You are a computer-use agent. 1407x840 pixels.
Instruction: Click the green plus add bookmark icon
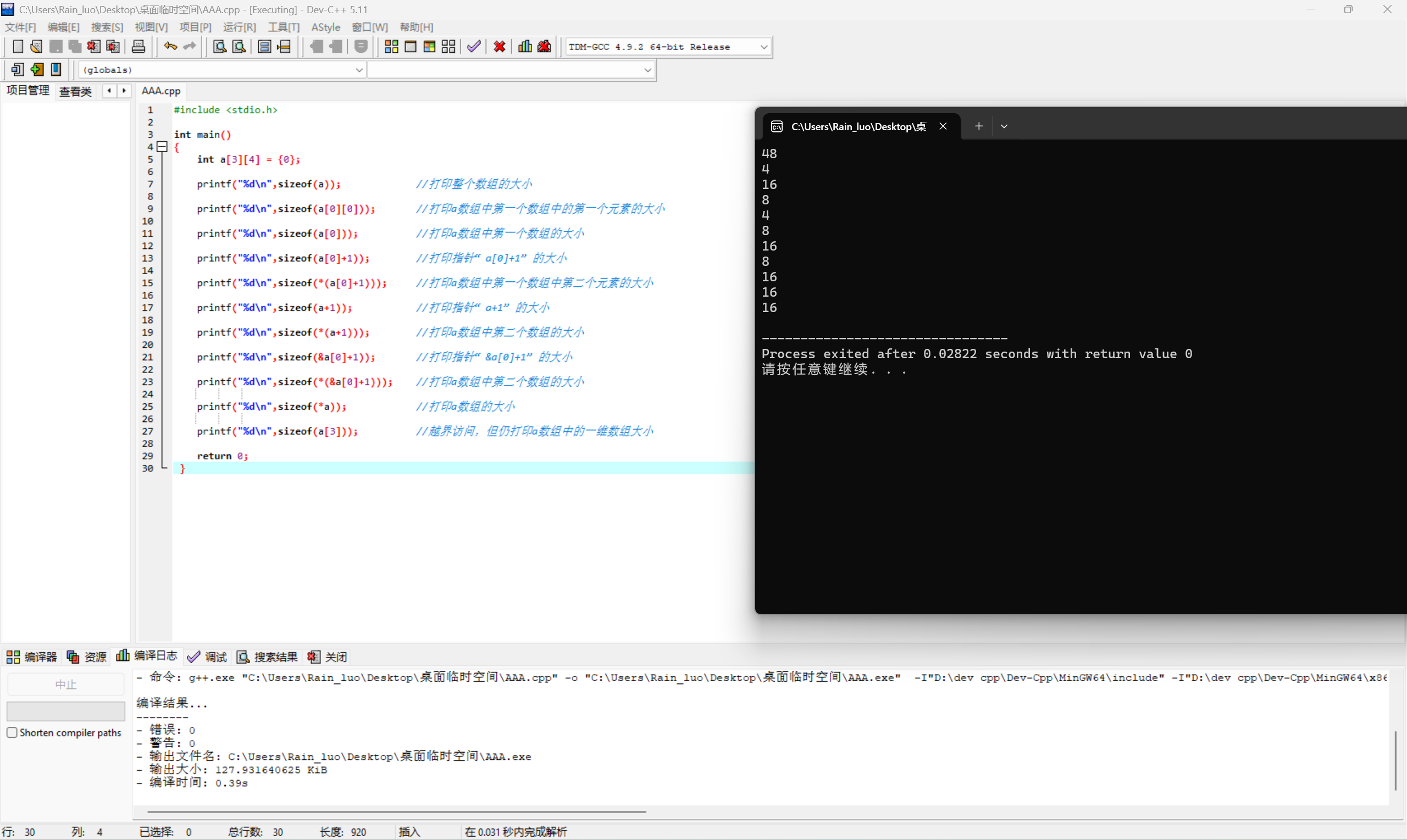click(x=37, y=70)
